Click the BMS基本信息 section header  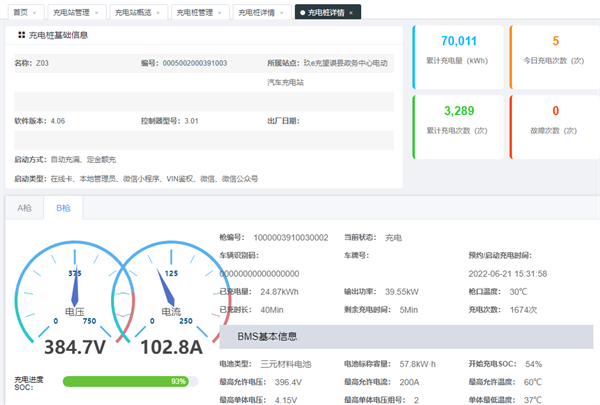tap(406, 337)
